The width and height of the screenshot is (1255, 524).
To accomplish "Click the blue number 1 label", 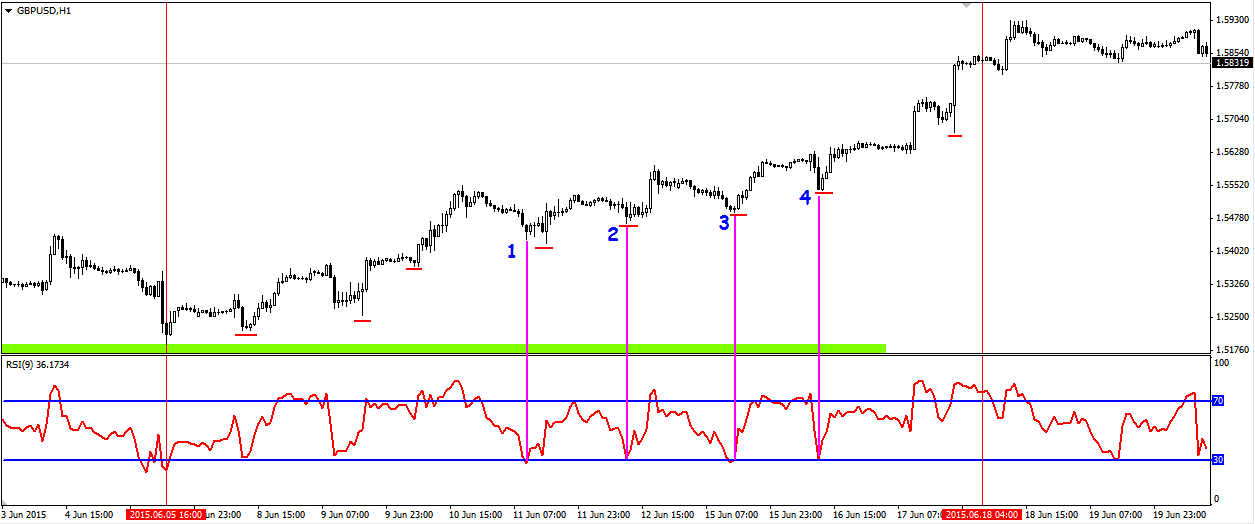I will 511,251.
